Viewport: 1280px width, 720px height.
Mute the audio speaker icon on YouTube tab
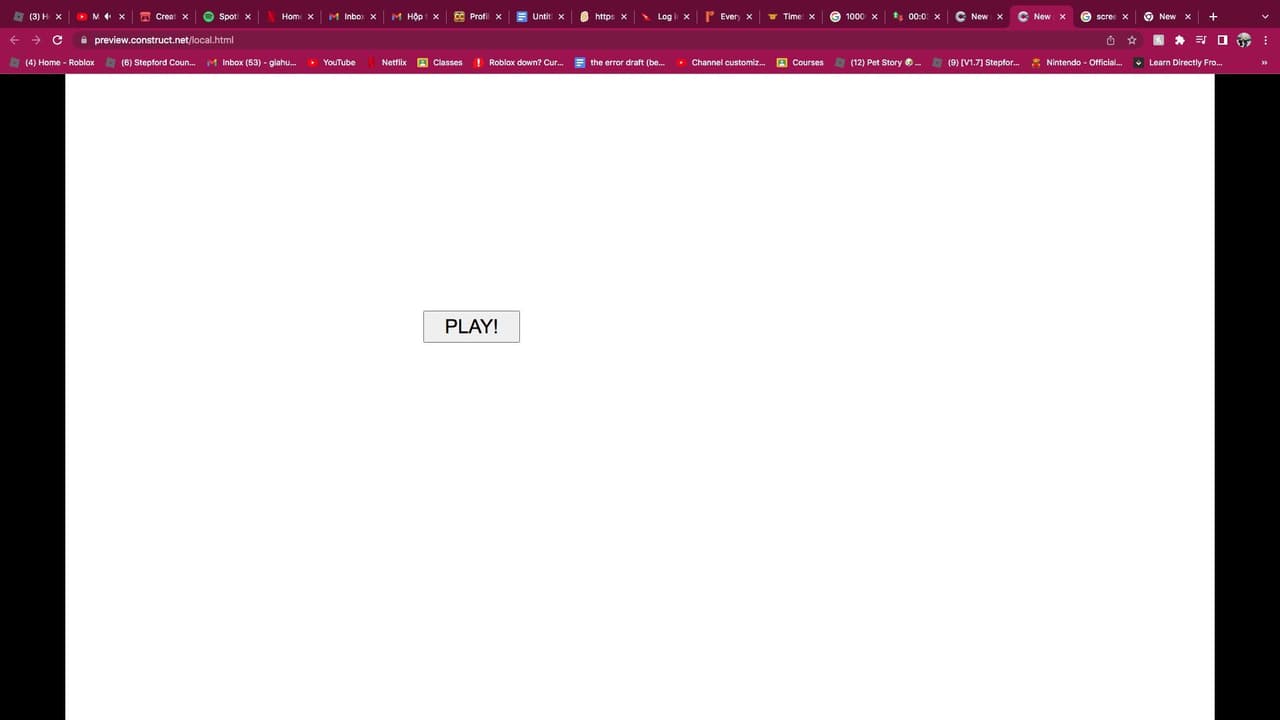click(106, 16)
